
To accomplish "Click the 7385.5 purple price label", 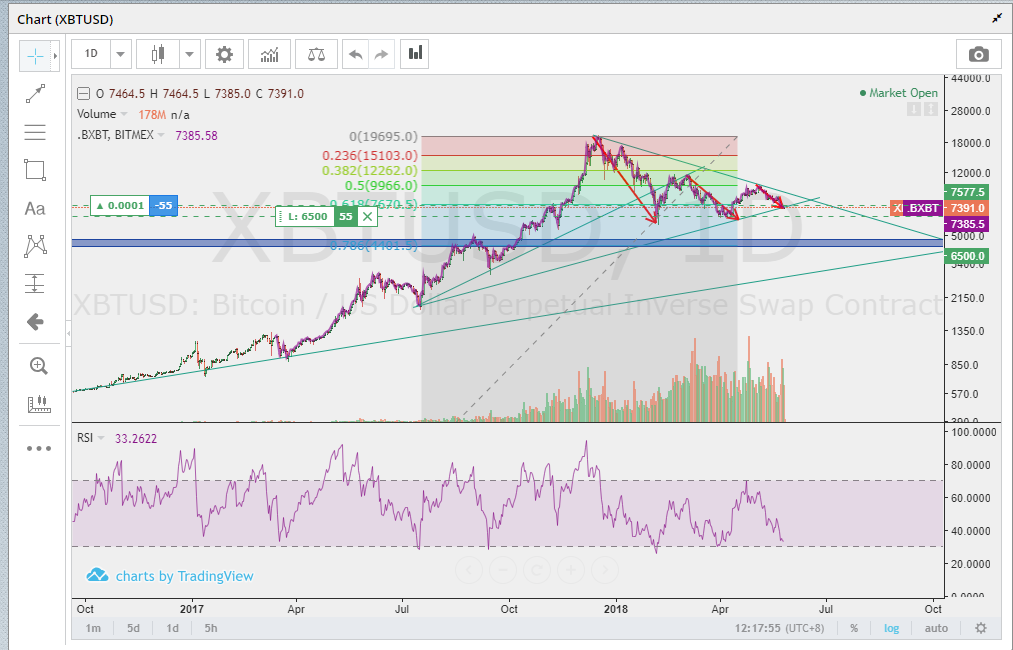I will coord(966,224).
